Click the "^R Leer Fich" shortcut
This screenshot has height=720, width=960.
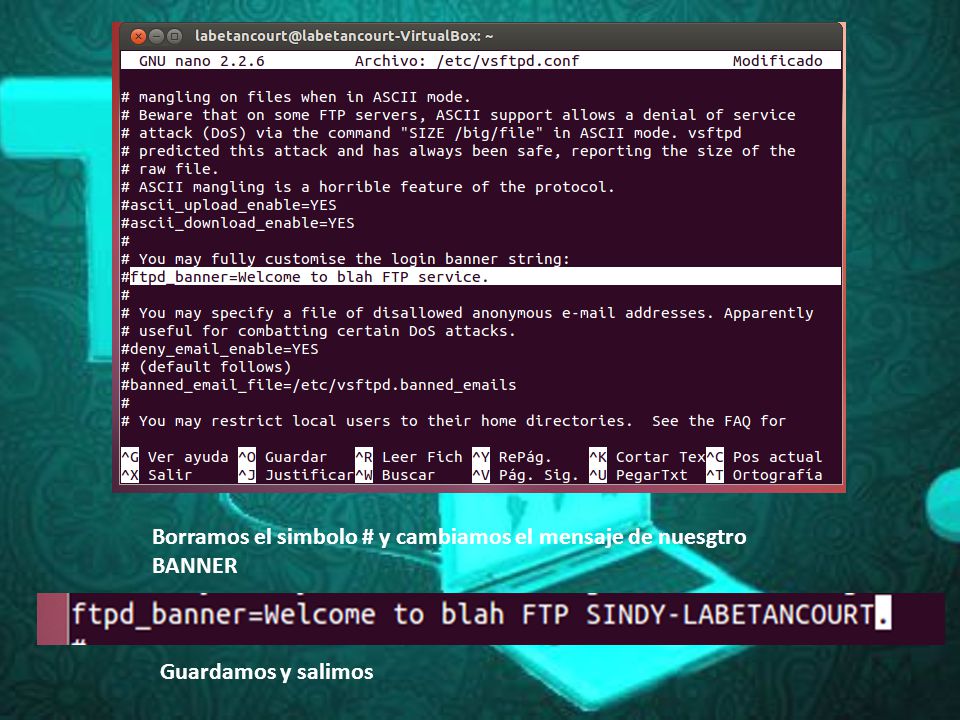tap(409, 457)
